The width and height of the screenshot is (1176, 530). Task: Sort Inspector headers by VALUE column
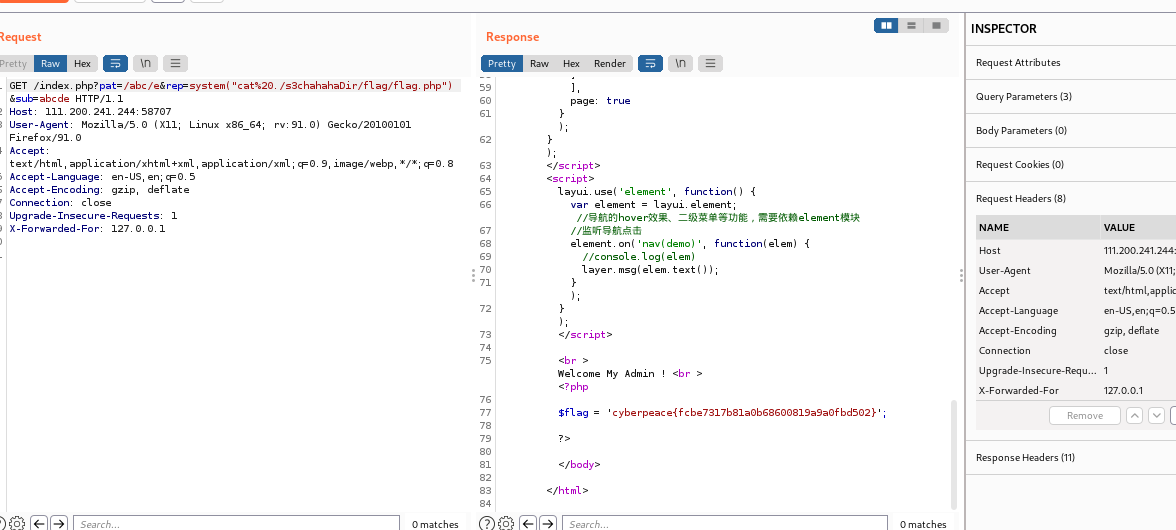(1138, 227)
